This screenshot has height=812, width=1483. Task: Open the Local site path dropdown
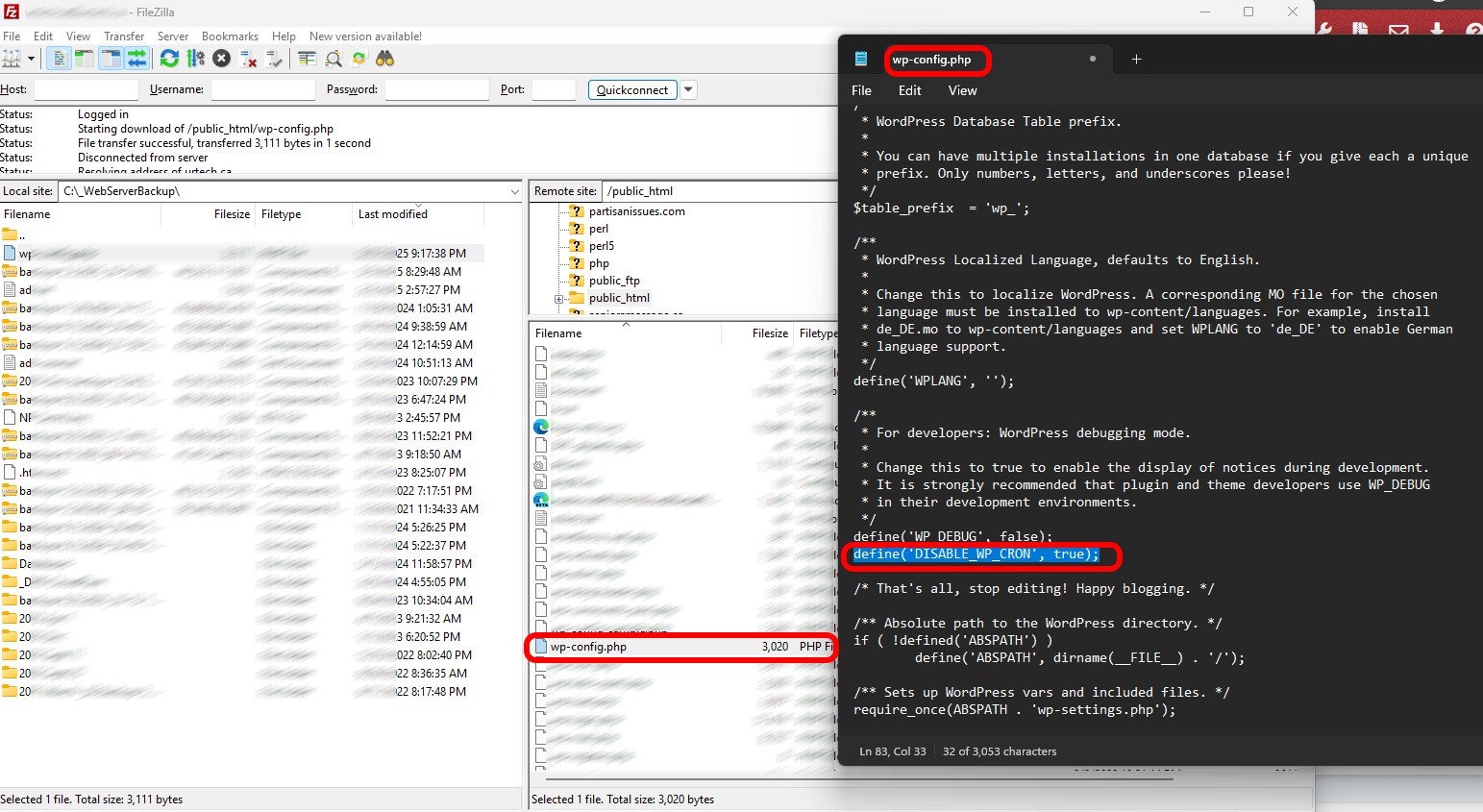coord(514,191)
